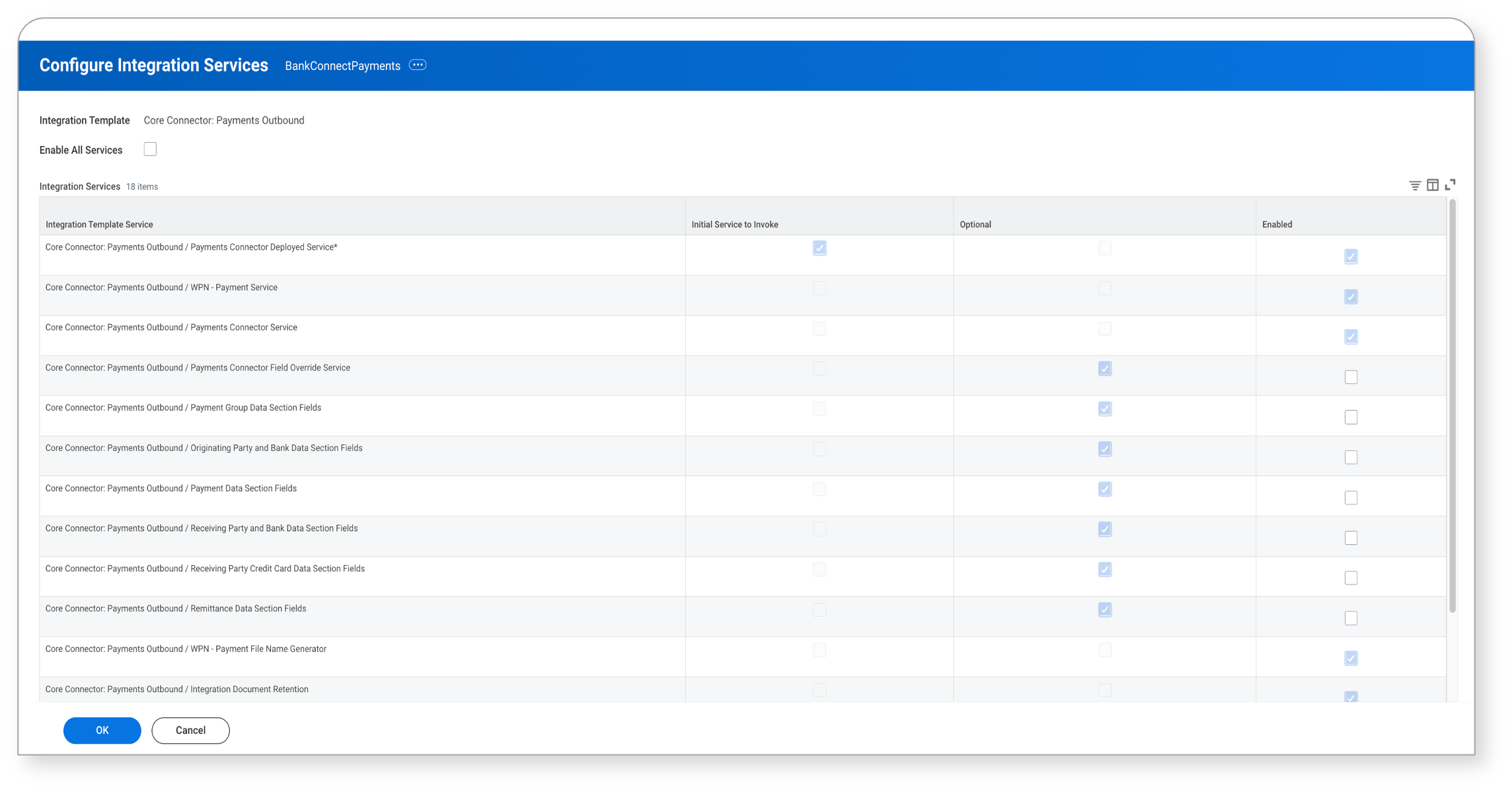Open the BankConnectPayments link in header

tap(342, 66)
